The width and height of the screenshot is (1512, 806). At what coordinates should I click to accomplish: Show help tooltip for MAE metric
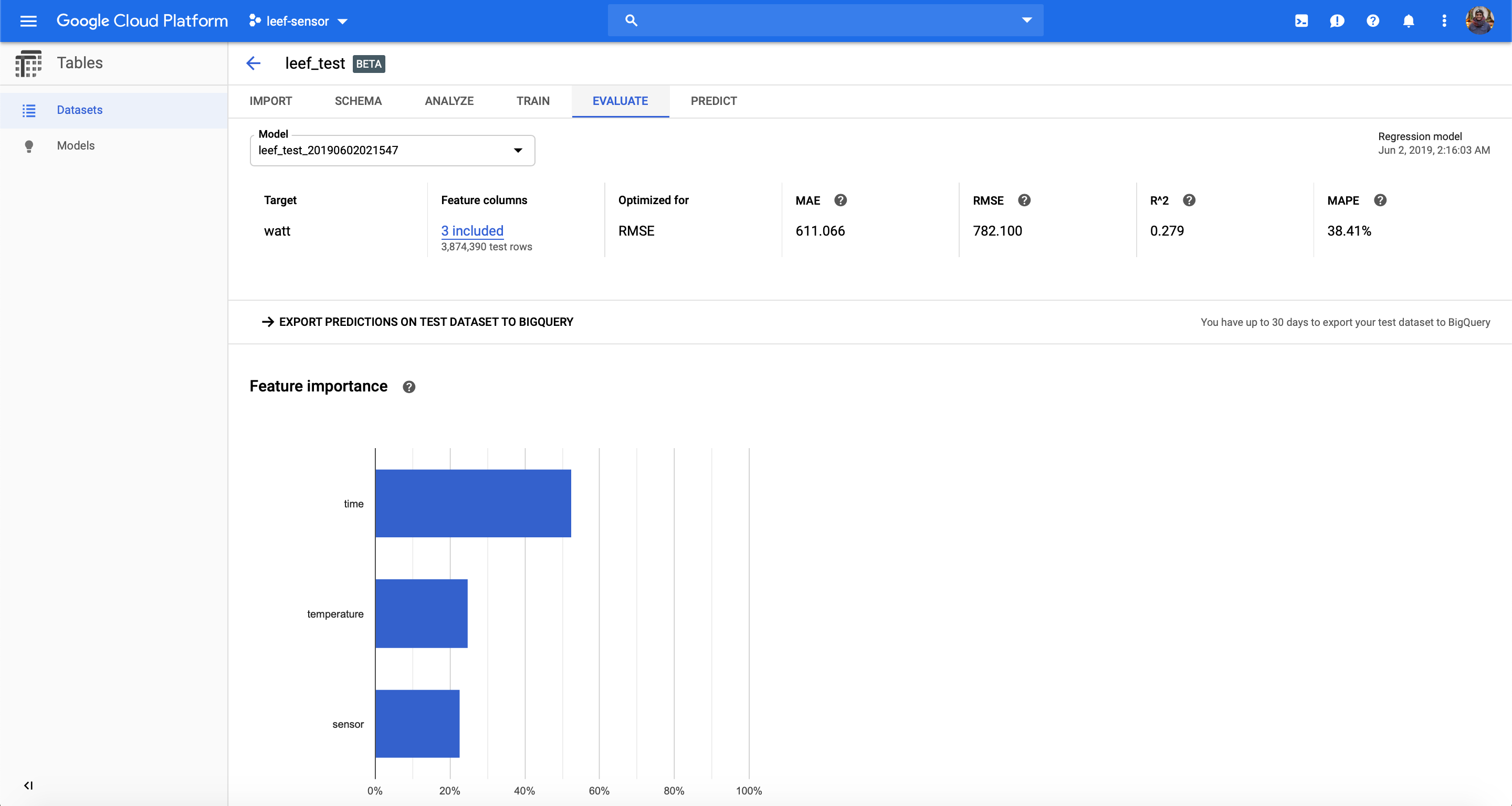tap(840, 200)
